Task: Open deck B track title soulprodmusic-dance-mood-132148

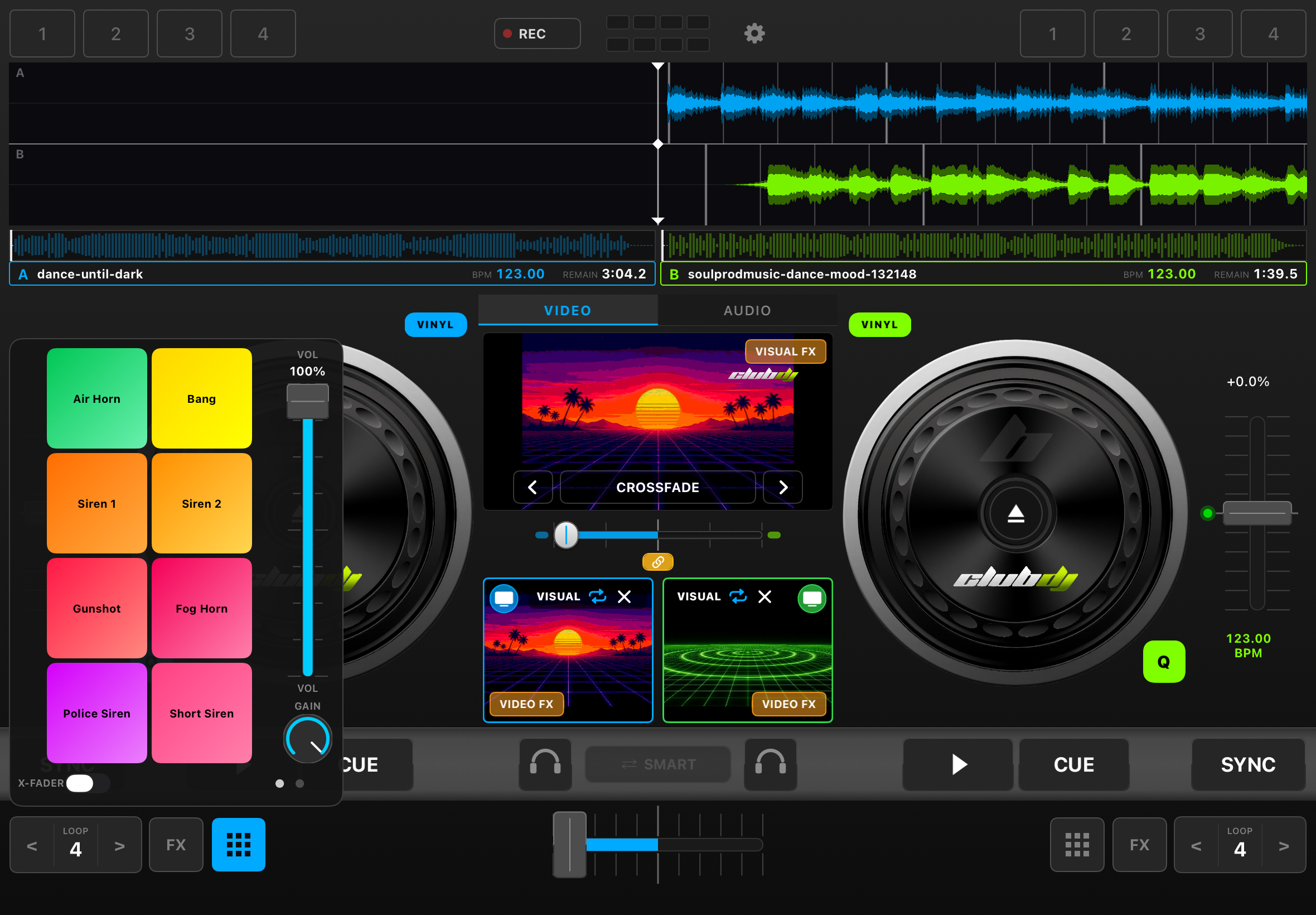Action: point(801,274)
